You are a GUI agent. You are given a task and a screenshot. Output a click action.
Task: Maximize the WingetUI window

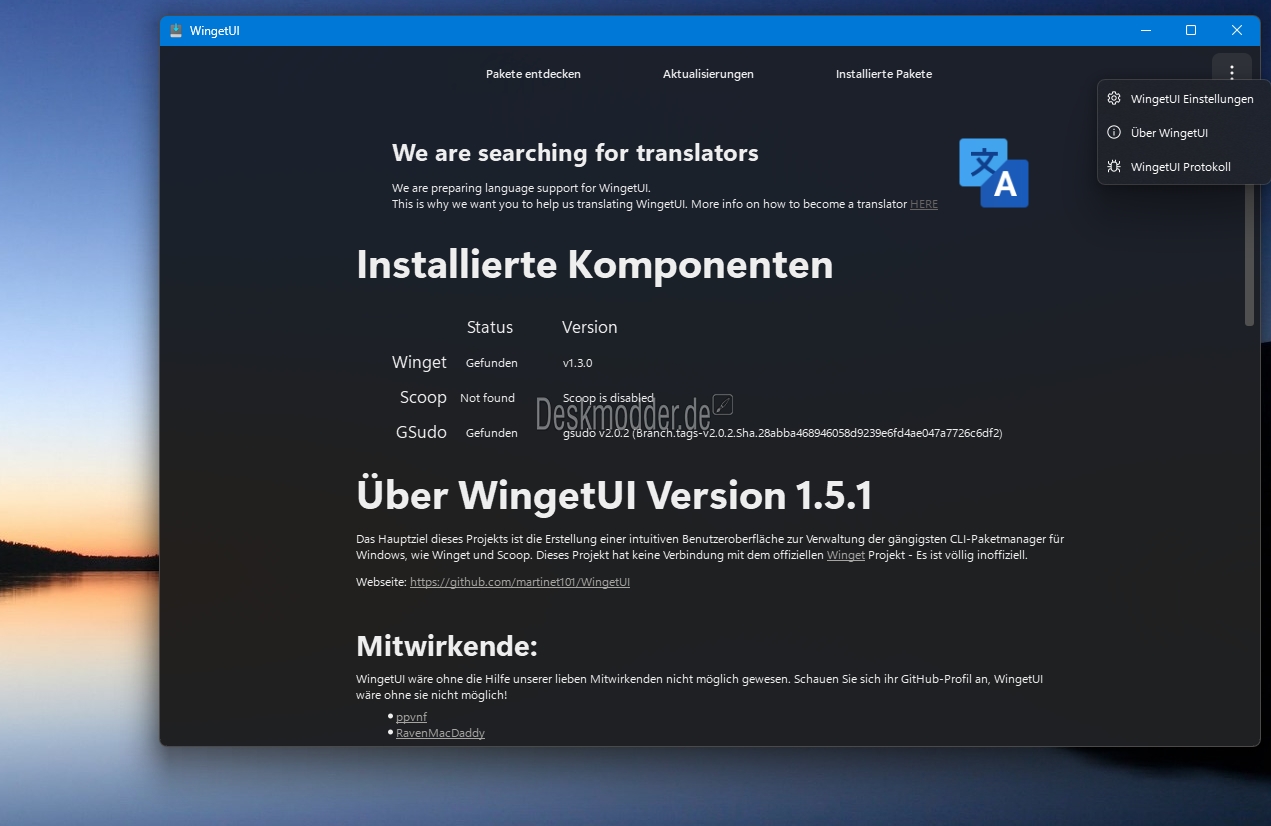click(1190, 31)
